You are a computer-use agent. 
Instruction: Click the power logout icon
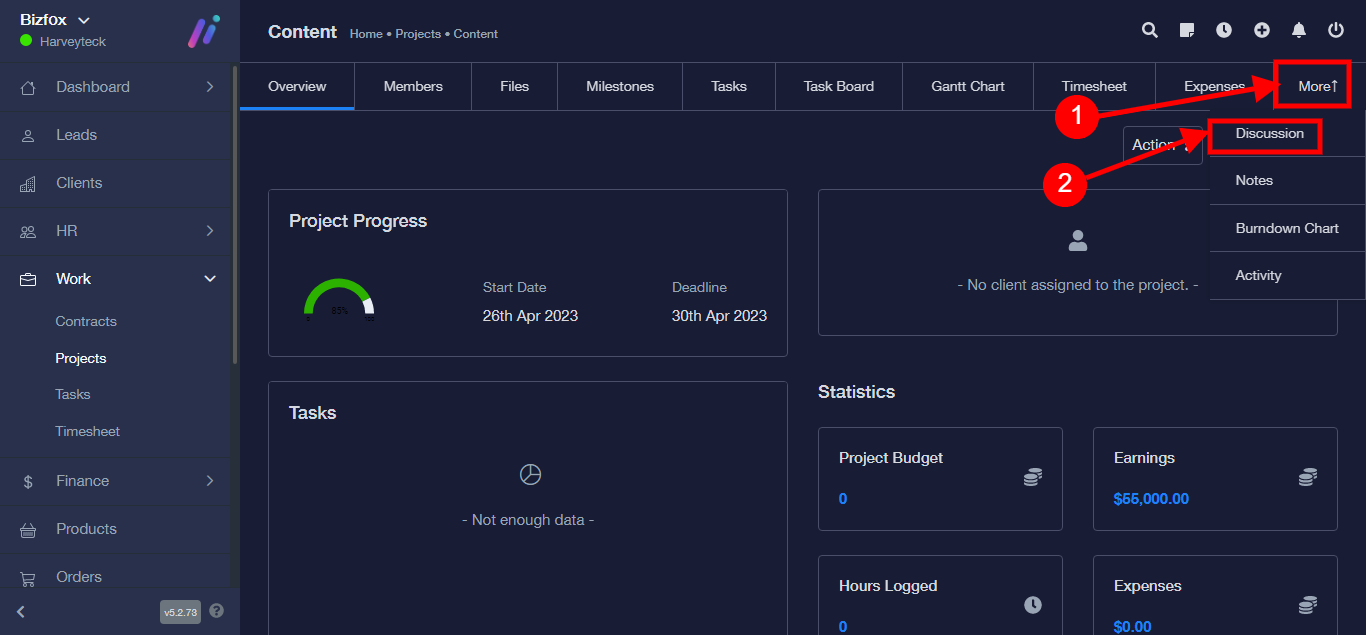tap(1336, 30)
